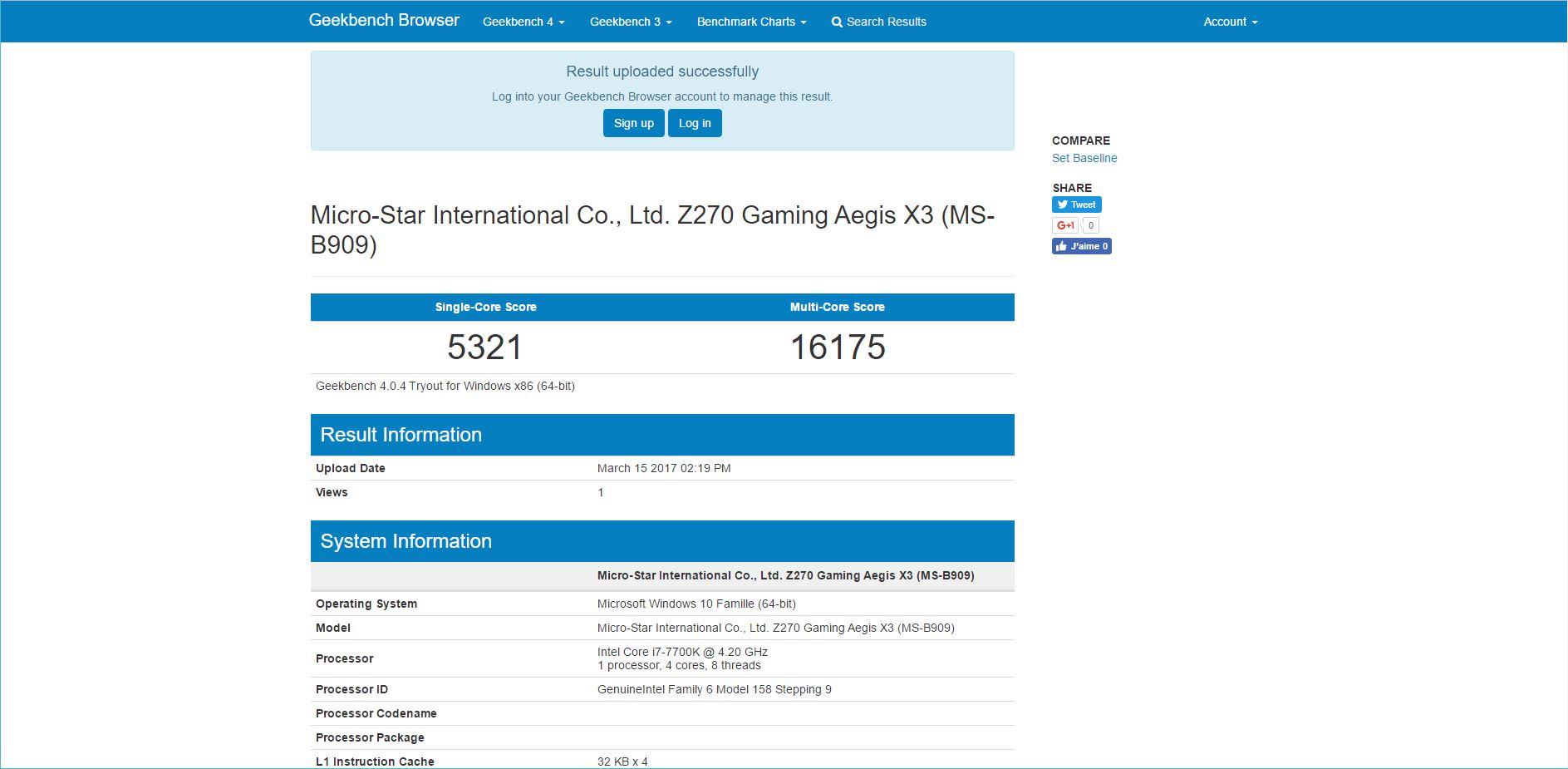This screenshot has height=769, width=1568.
Task: Select upload date March 15 2017 02:19 PM
Action: click(x=664, y=468)
